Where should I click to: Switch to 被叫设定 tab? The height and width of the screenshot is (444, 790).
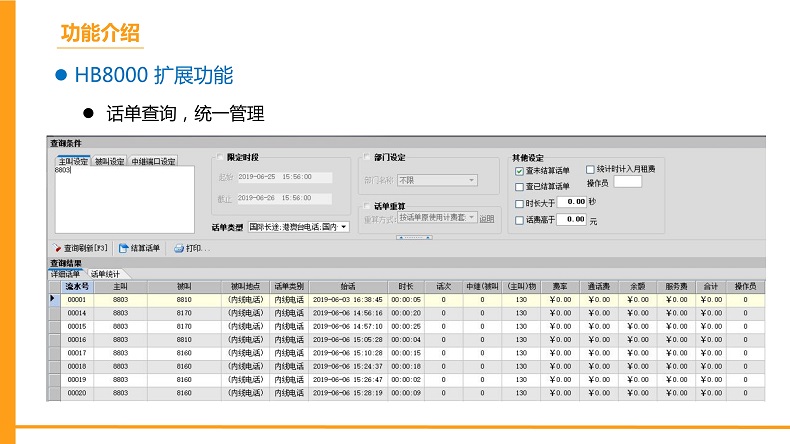click(109, 161)
